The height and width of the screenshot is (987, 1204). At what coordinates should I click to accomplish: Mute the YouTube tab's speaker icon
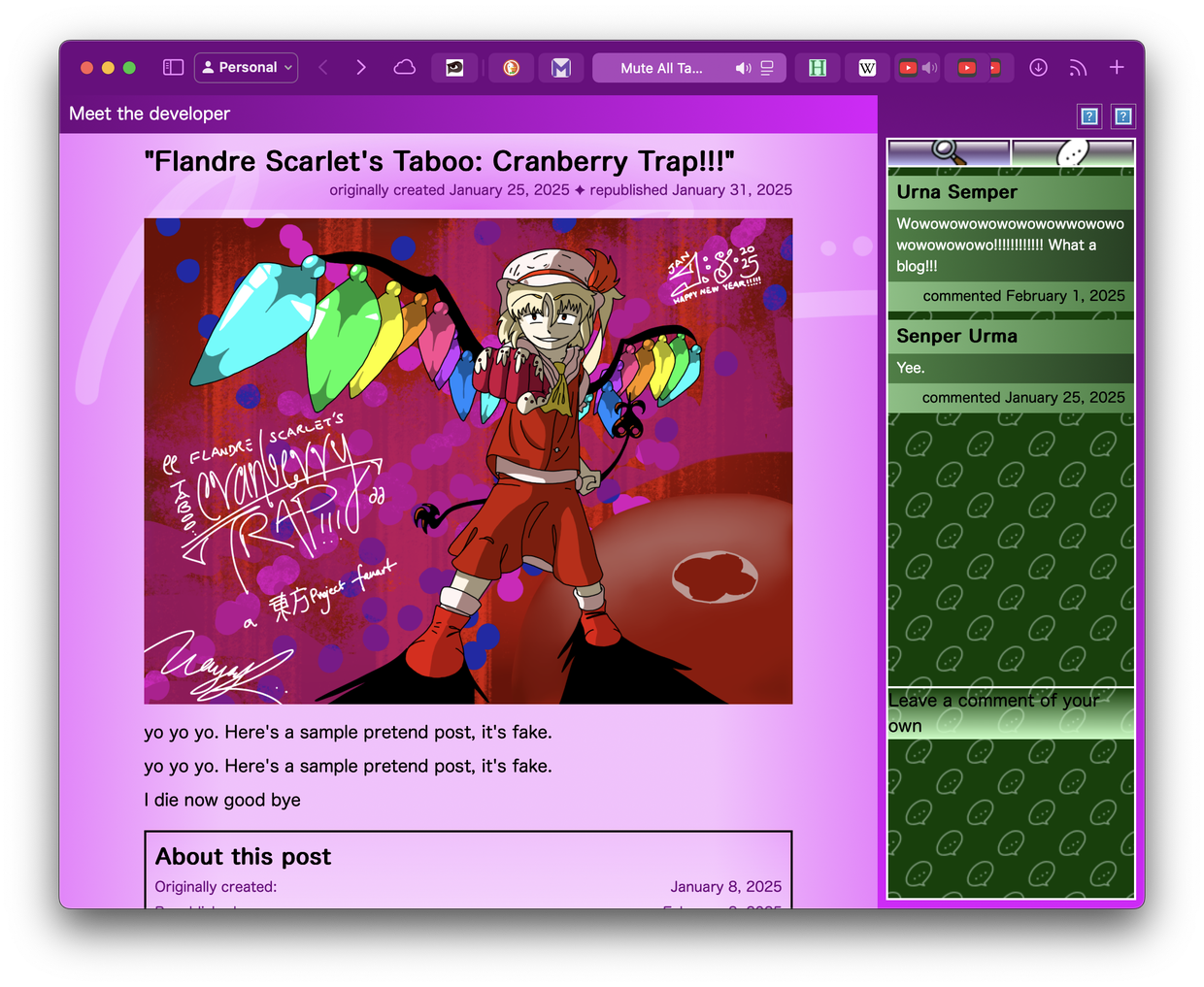[929, 68]
